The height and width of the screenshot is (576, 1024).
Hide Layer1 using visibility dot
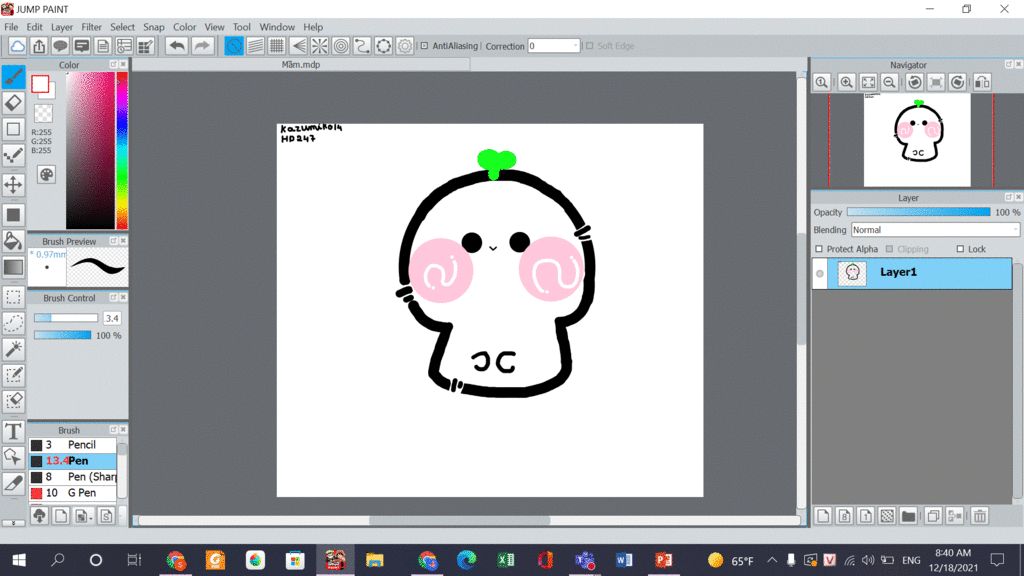tap(820, 274)
